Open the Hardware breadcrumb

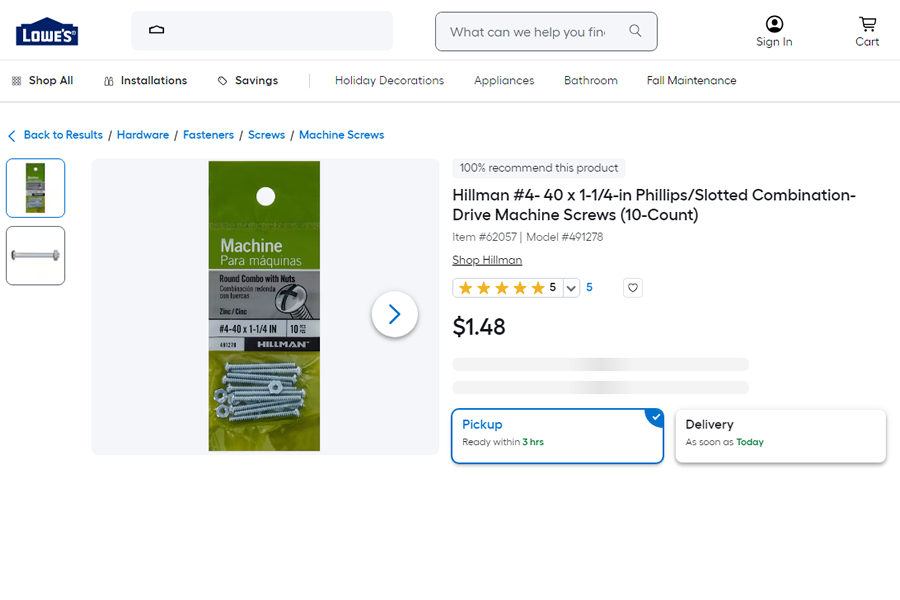tap(143, 135)
